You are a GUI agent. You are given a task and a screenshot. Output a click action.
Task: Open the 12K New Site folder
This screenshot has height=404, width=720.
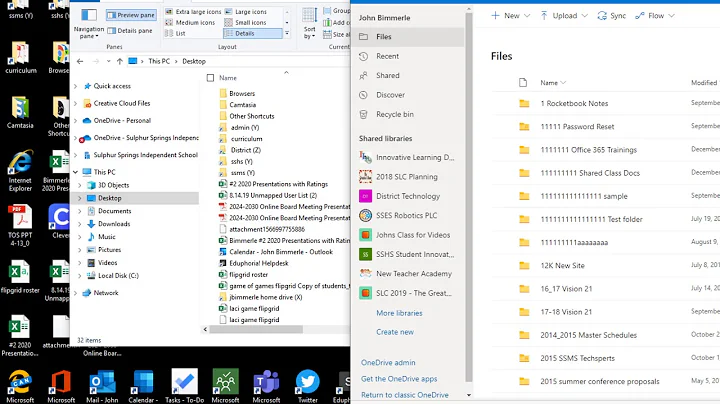(562, 265)
